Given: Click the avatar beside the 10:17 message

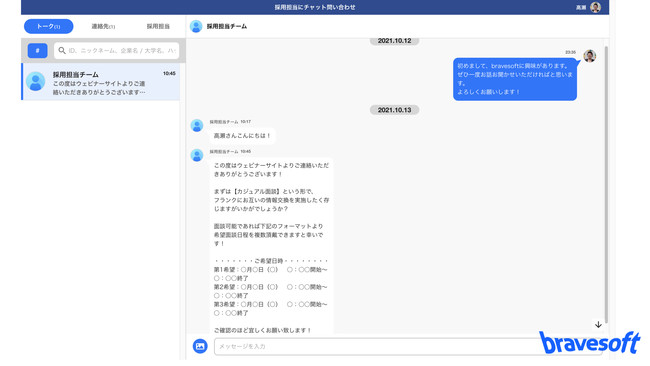Looking at the screenshot, I should click(196, 126).
